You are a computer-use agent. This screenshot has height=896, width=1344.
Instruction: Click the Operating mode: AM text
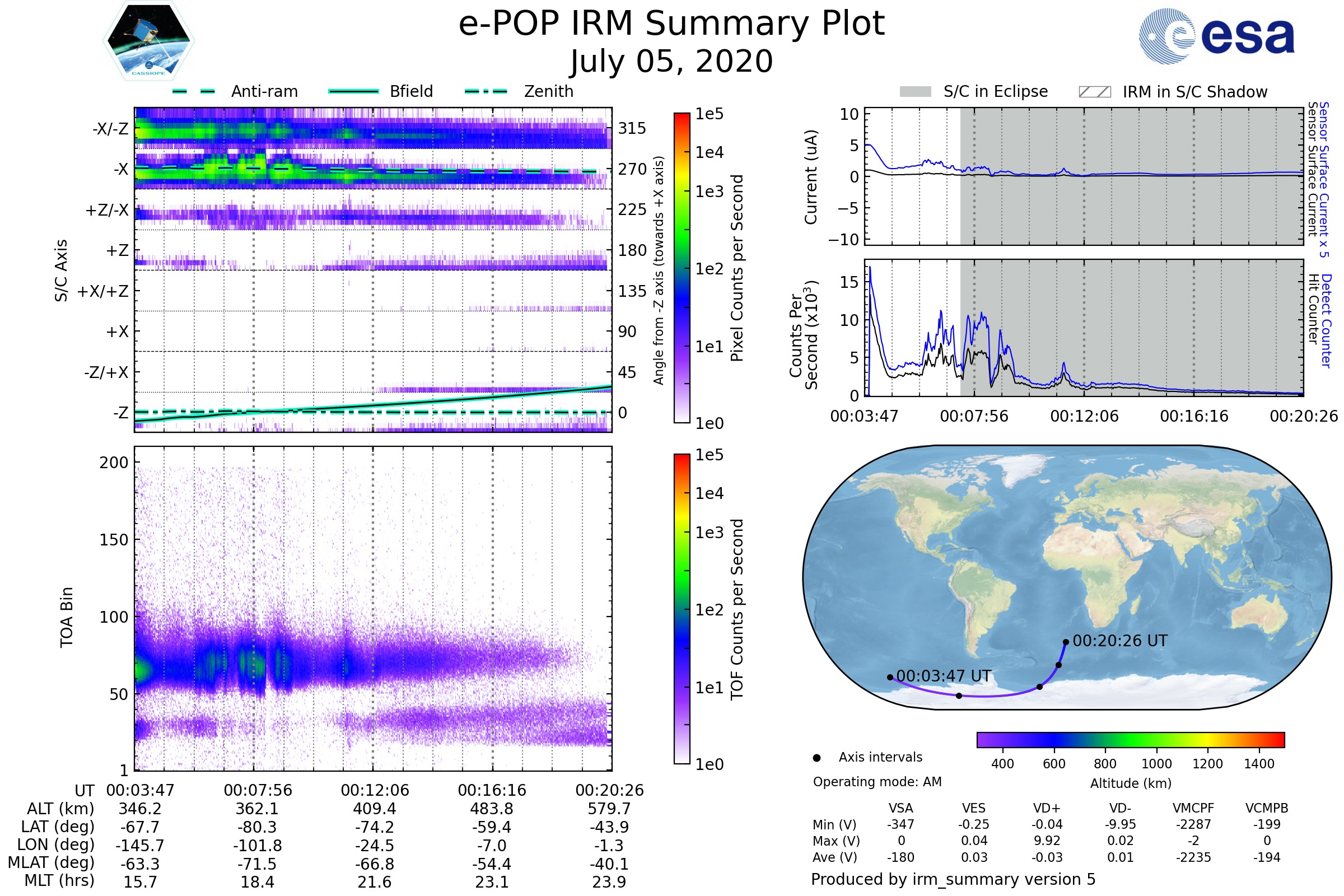point(877,782)
